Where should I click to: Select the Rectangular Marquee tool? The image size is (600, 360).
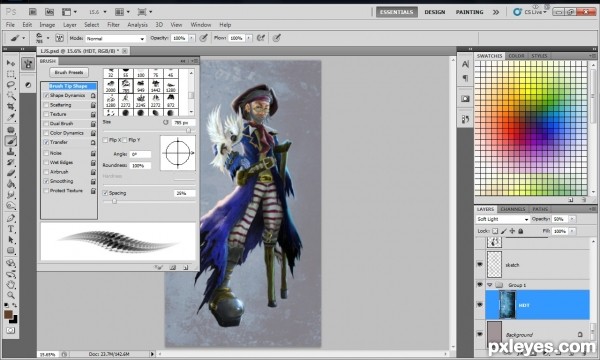click(11, 74)
